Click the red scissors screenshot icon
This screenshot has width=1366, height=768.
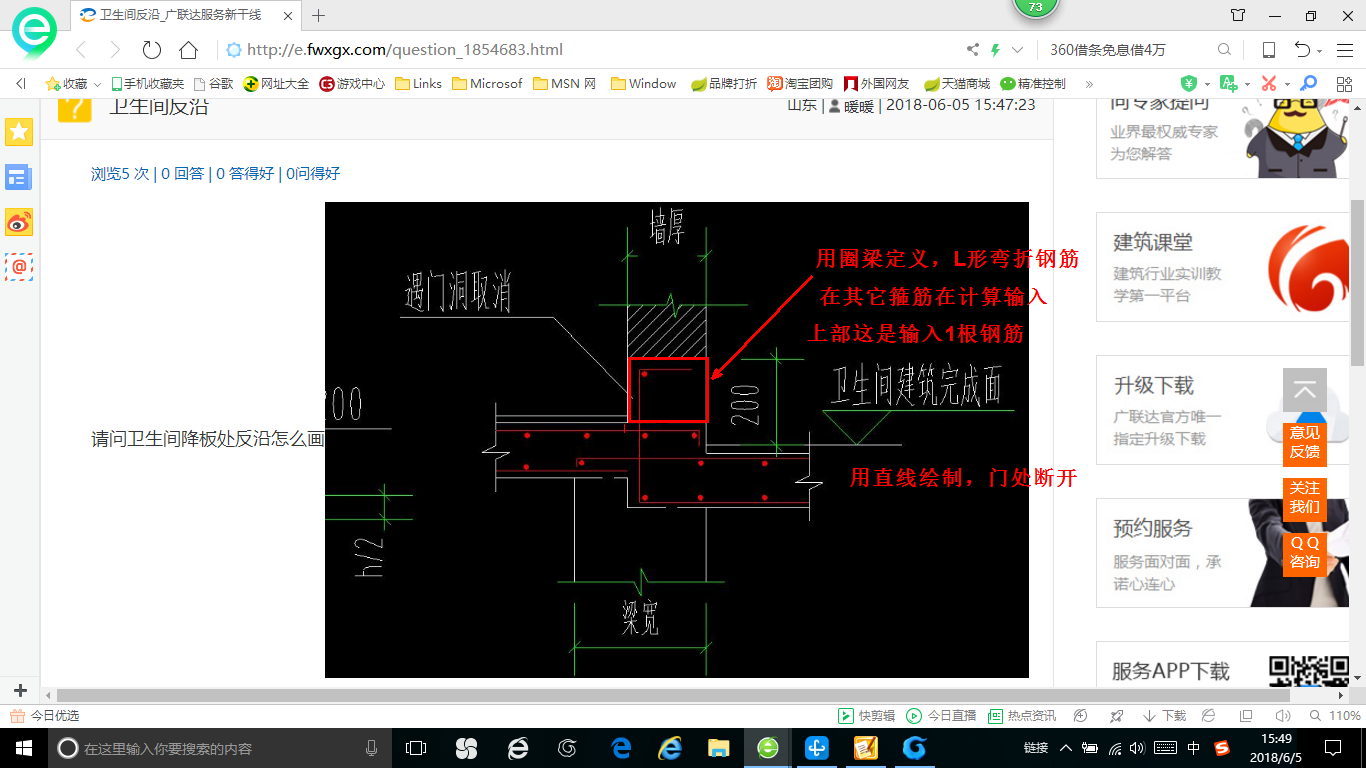(1269, 84)
